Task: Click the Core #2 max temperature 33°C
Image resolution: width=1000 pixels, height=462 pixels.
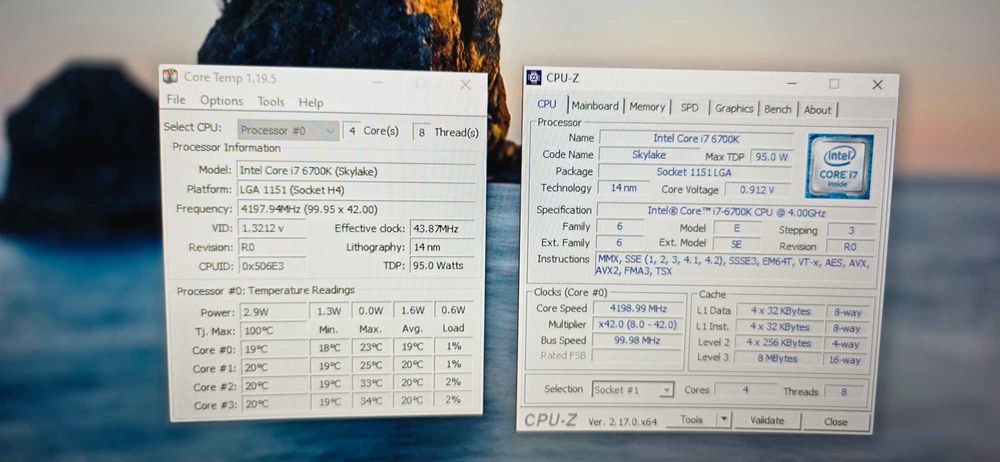Action: tap(371, 383)
